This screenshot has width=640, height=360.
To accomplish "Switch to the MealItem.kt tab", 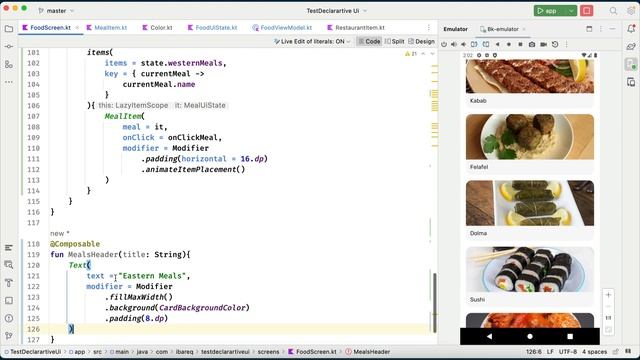I will pos(107,28).
